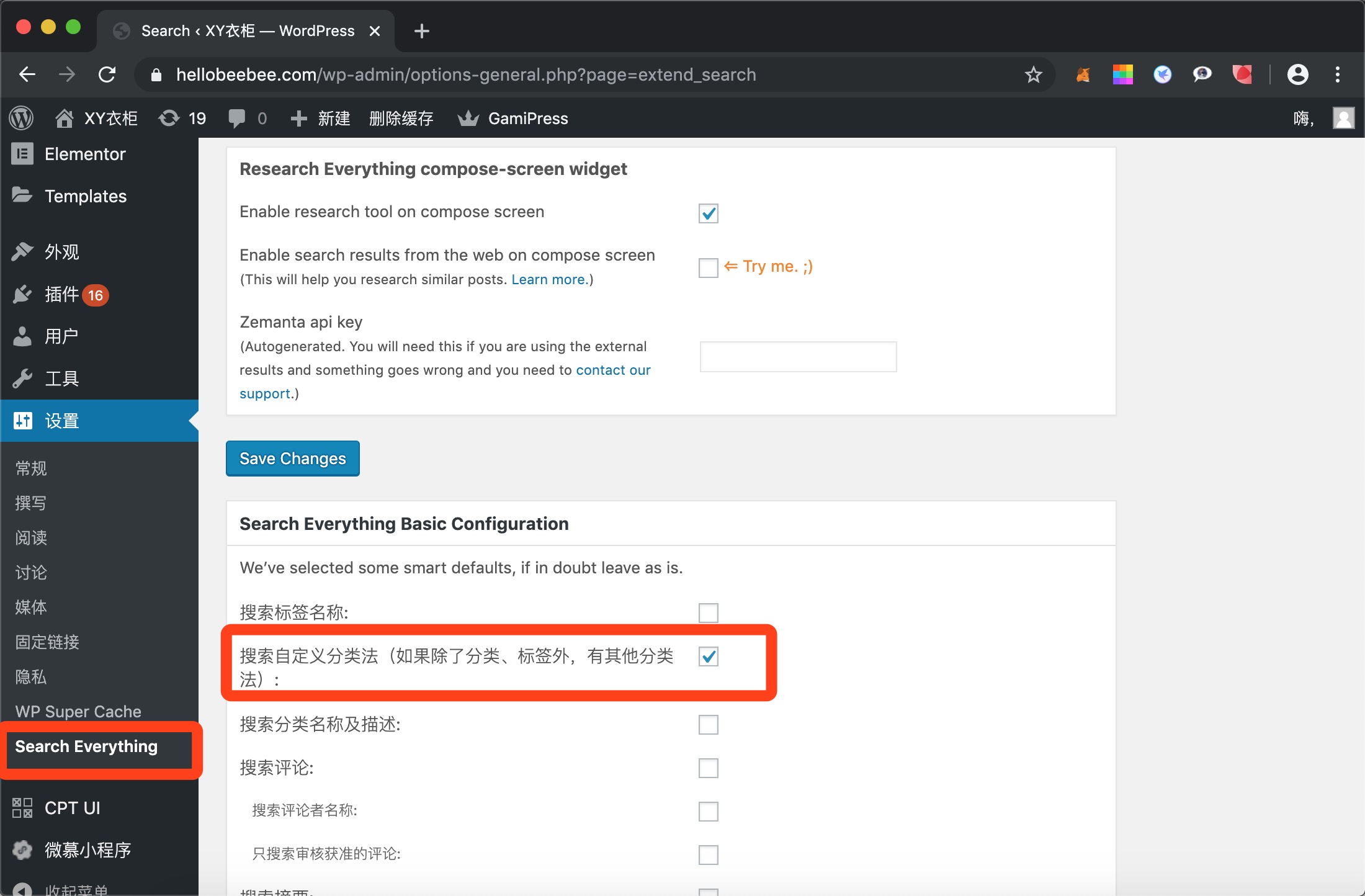Enable search results from the web checkbox

pyautogui.click(x=708, y=268)
